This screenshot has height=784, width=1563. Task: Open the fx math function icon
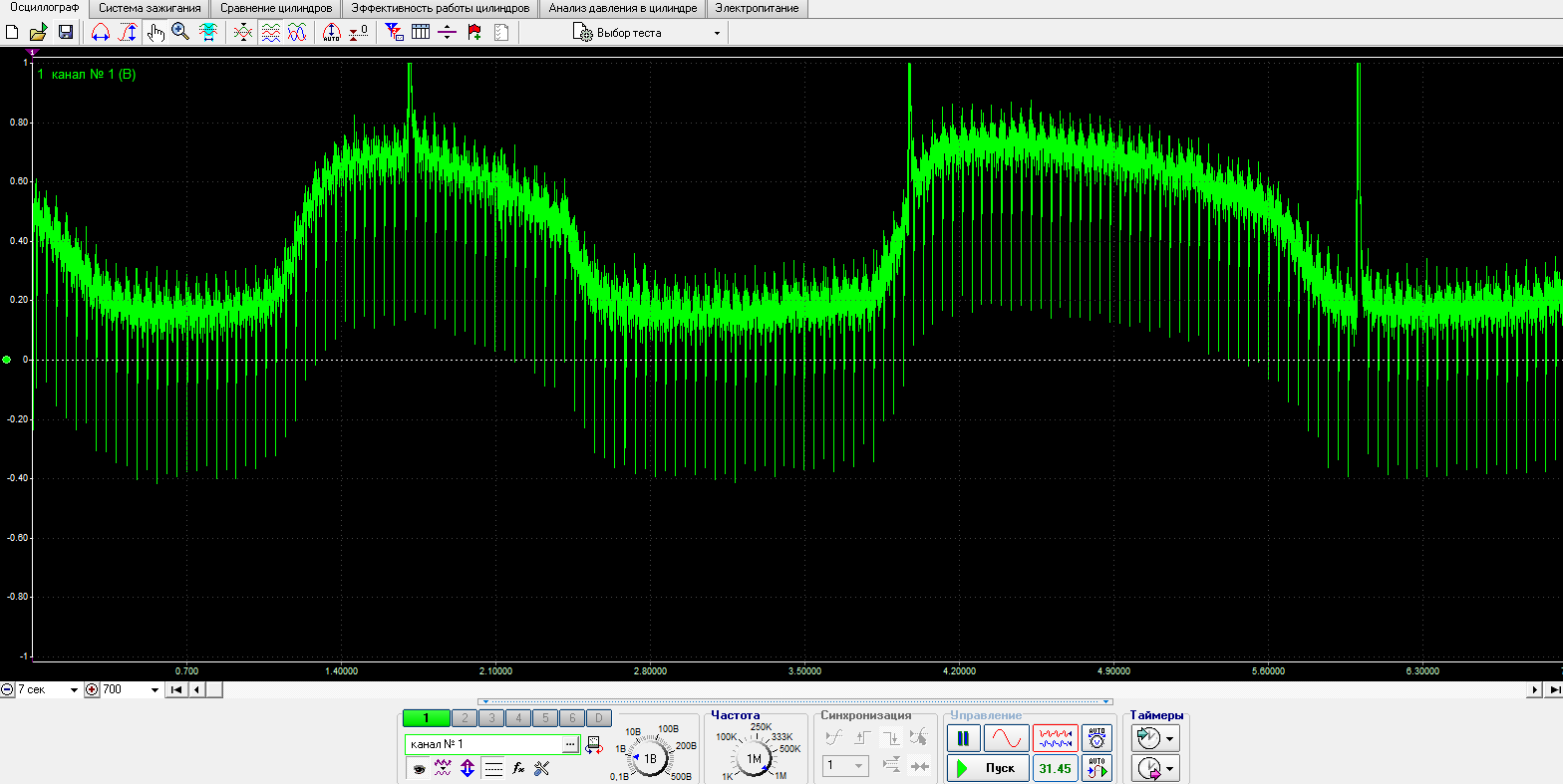coord(518,768)
